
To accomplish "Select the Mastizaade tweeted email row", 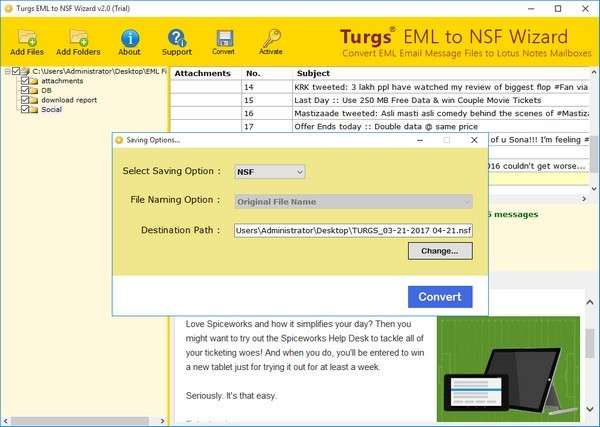I will coord(380,113).
